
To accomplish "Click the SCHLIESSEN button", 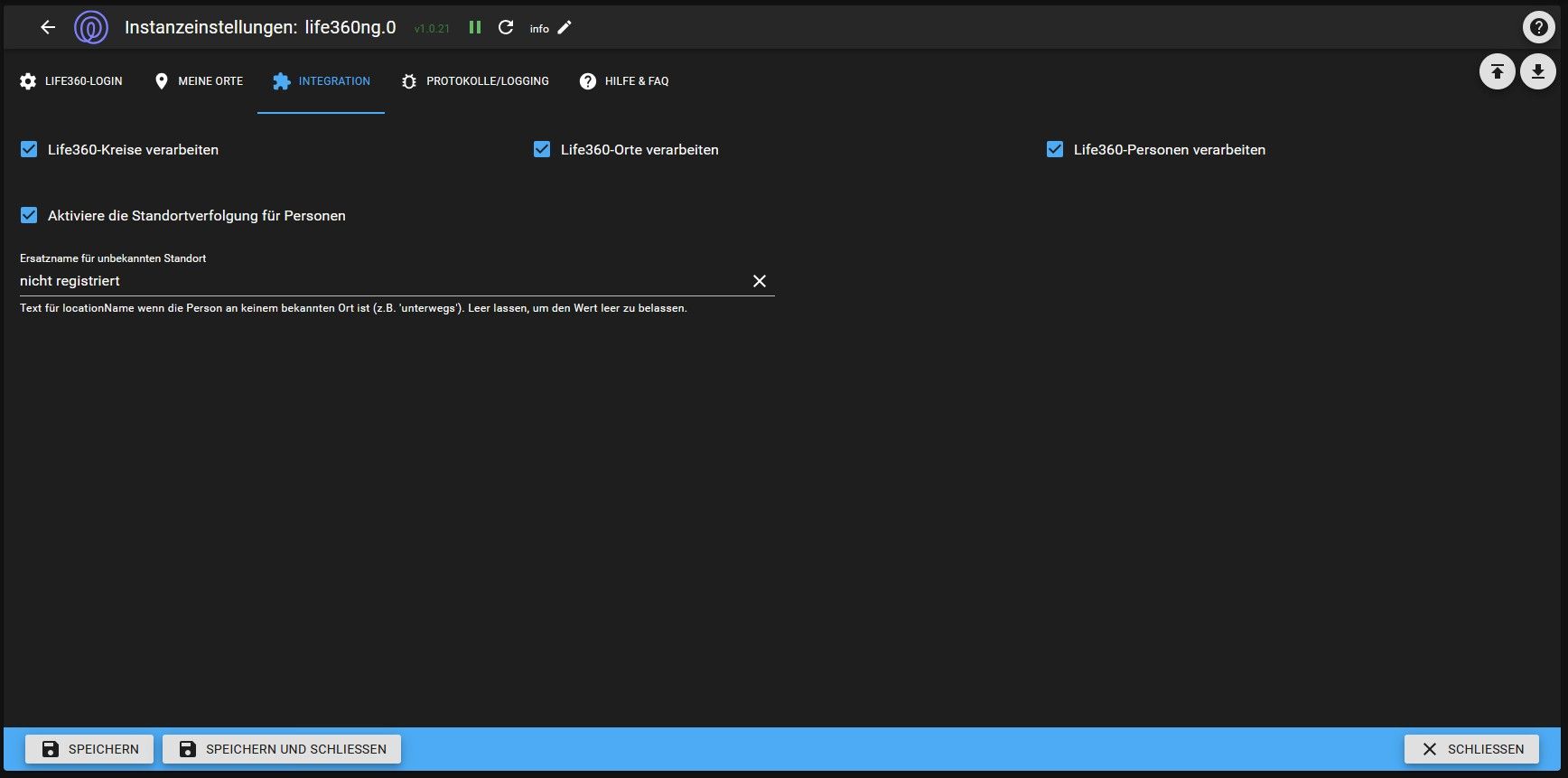I will (1471, 749).
